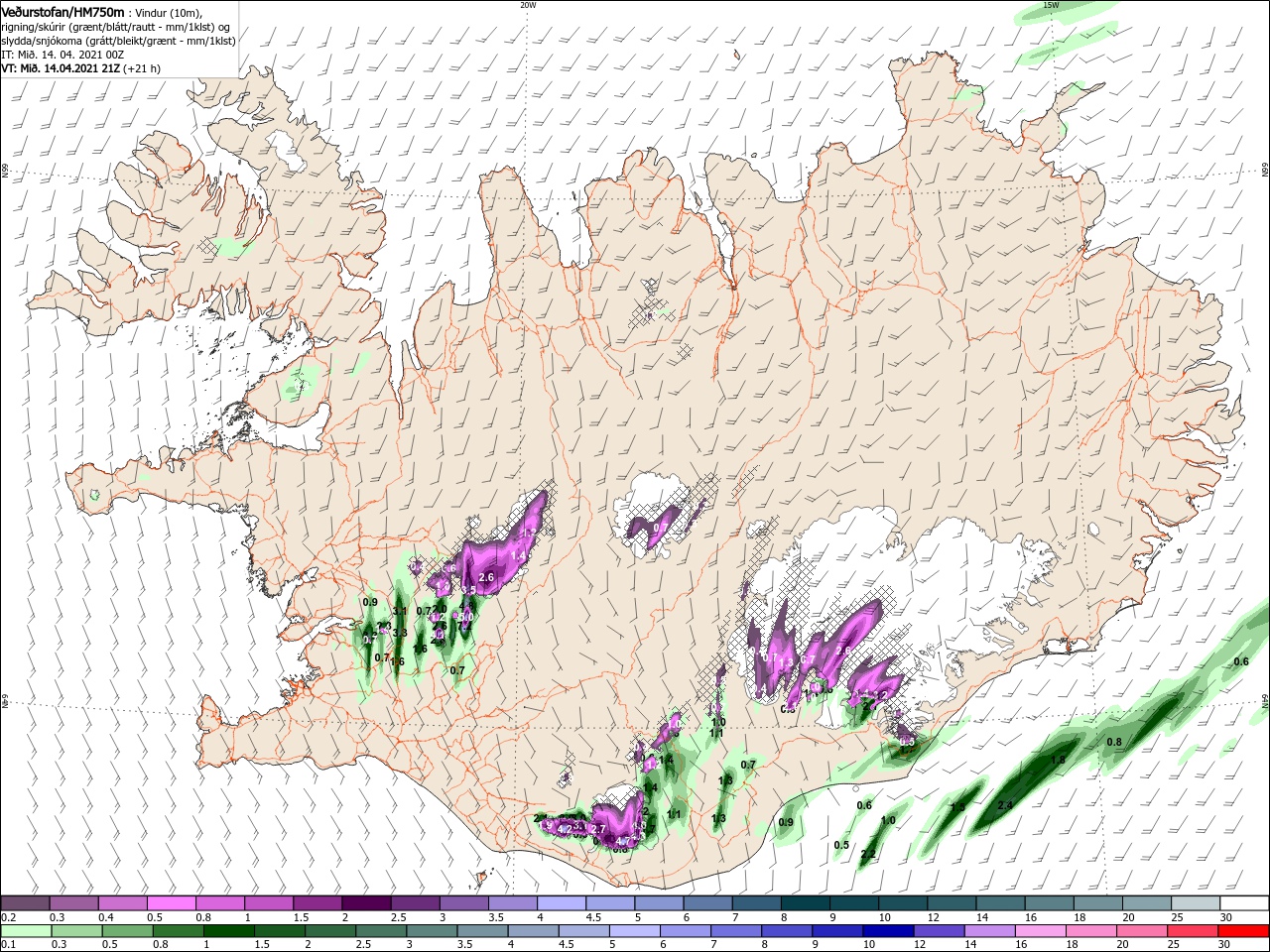Click the dark teal 9 swatch in top legend row
The height and width of the screenshot is (952, 1270).
855,903
